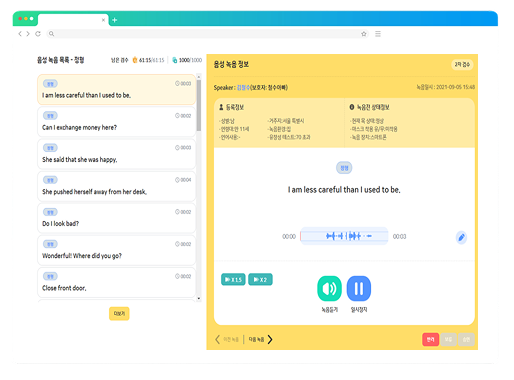Bookmark the page with the star icon
Image resolution: width=514 pixels, height=380 pixels.
[364, 34]
